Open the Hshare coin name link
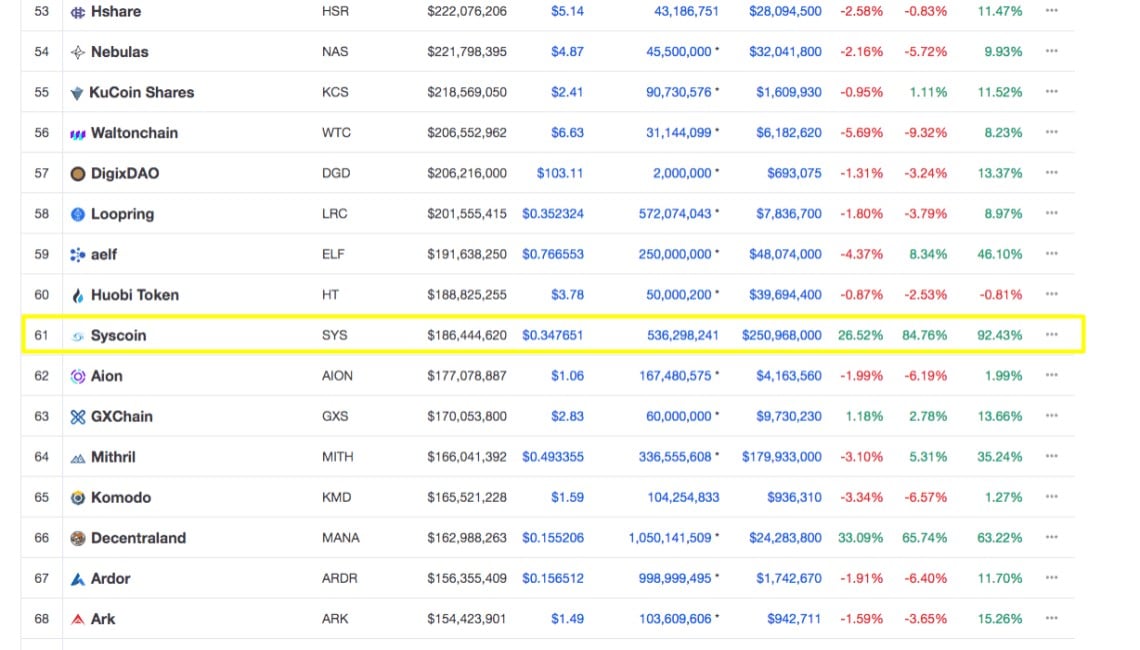The width and height of the screenshot is (1140, 650). pyautogui.click(x=116, y=12)
